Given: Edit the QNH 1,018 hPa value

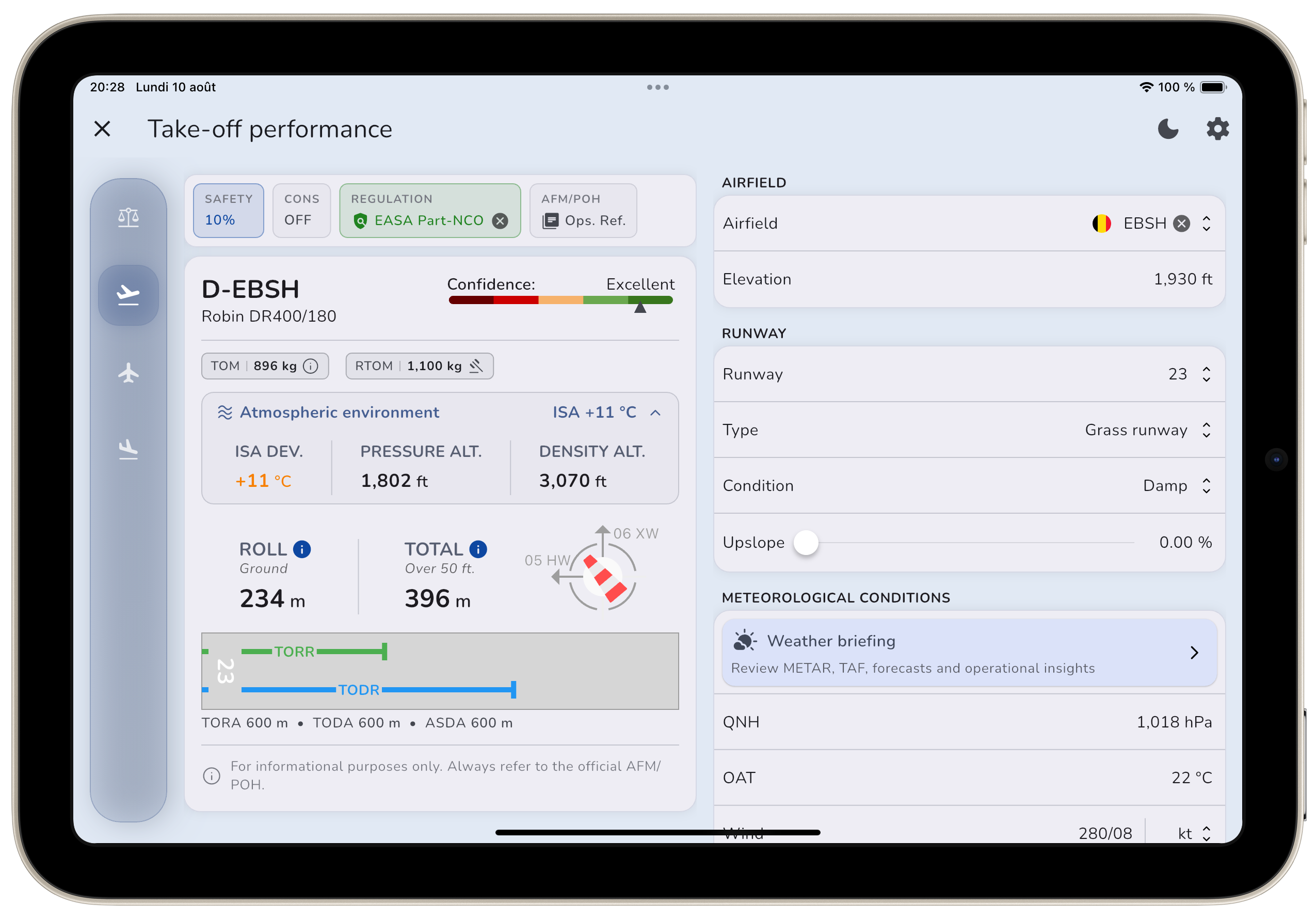Looking at the screenshot, I should coord(969,722).
